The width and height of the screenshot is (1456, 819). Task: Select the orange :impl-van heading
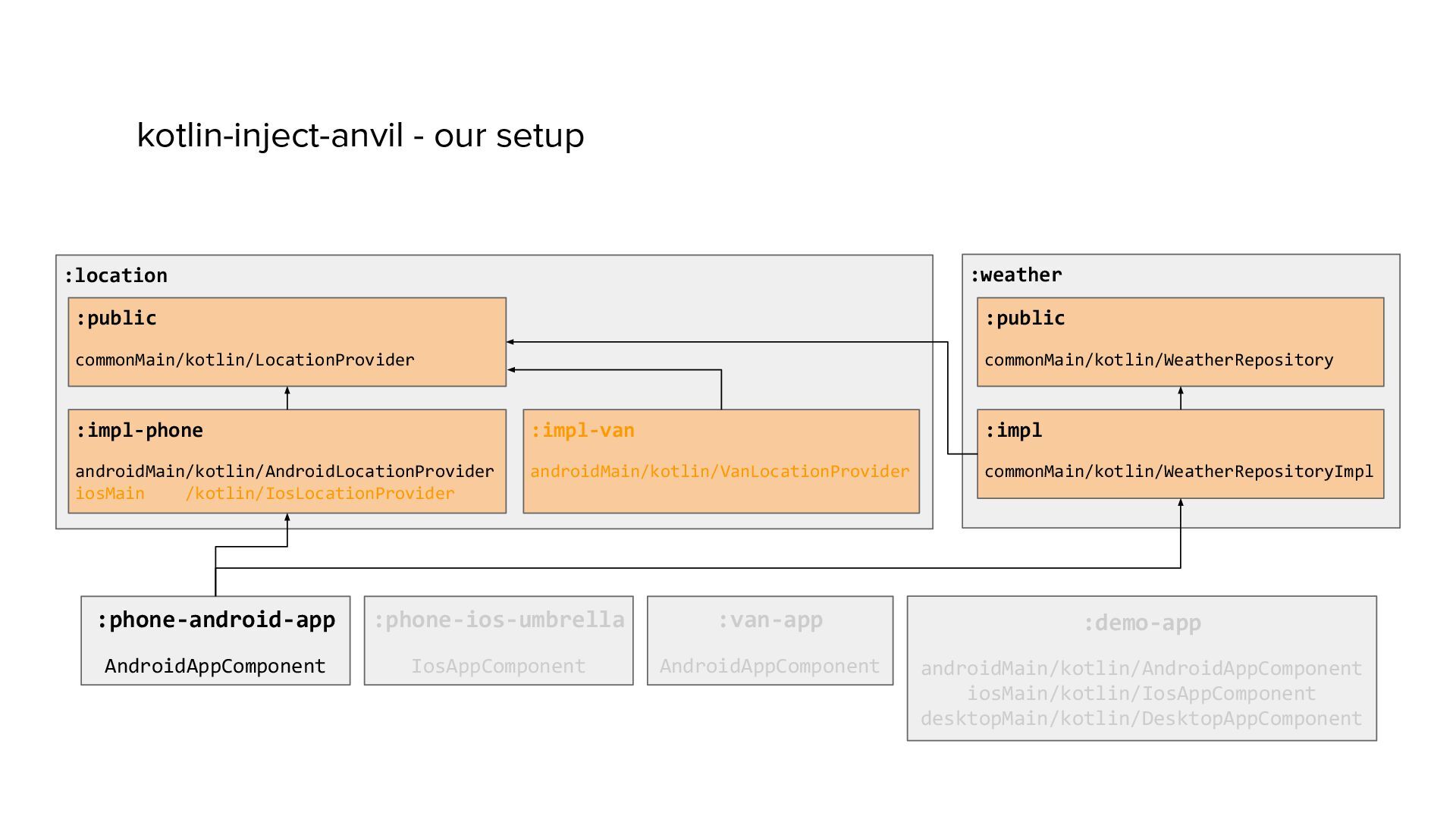(x=582, y=430)
